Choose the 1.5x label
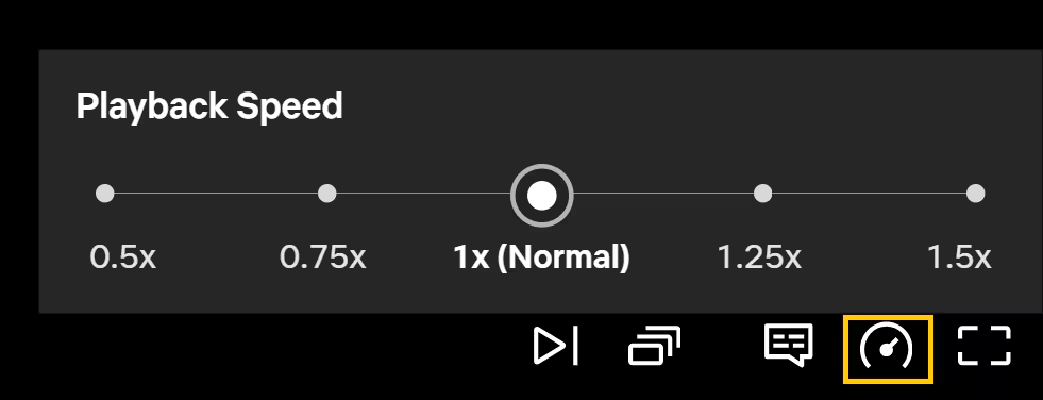1043x400 pixels. [959, 257]
